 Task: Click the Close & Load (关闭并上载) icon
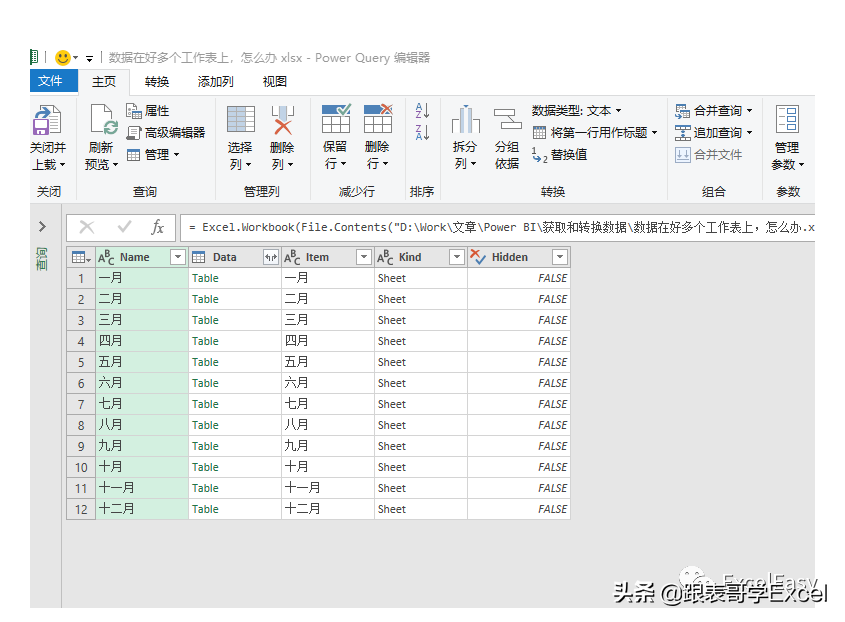click(47, 120)
